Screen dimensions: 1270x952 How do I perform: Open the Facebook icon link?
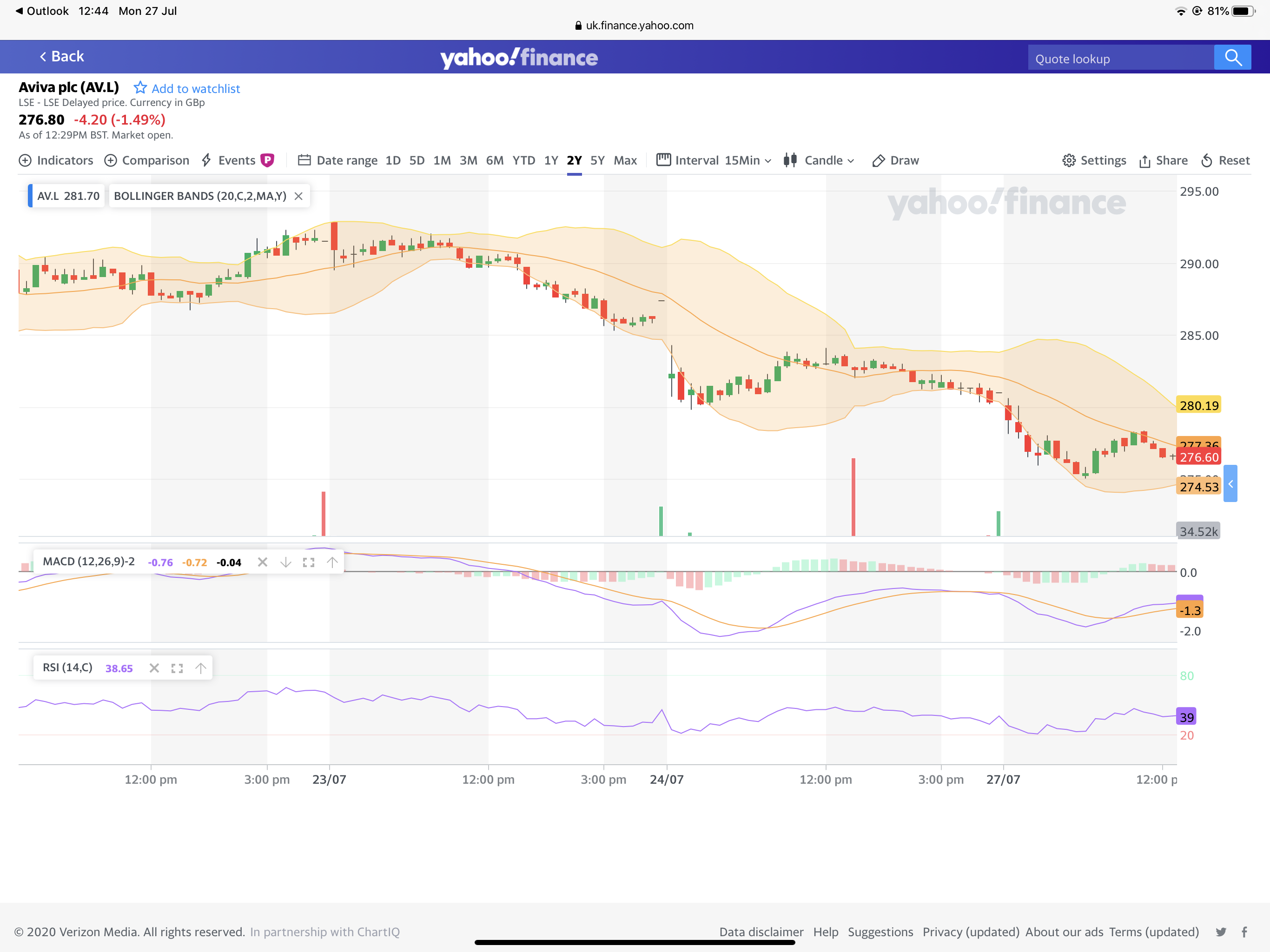click(1244, 932)
